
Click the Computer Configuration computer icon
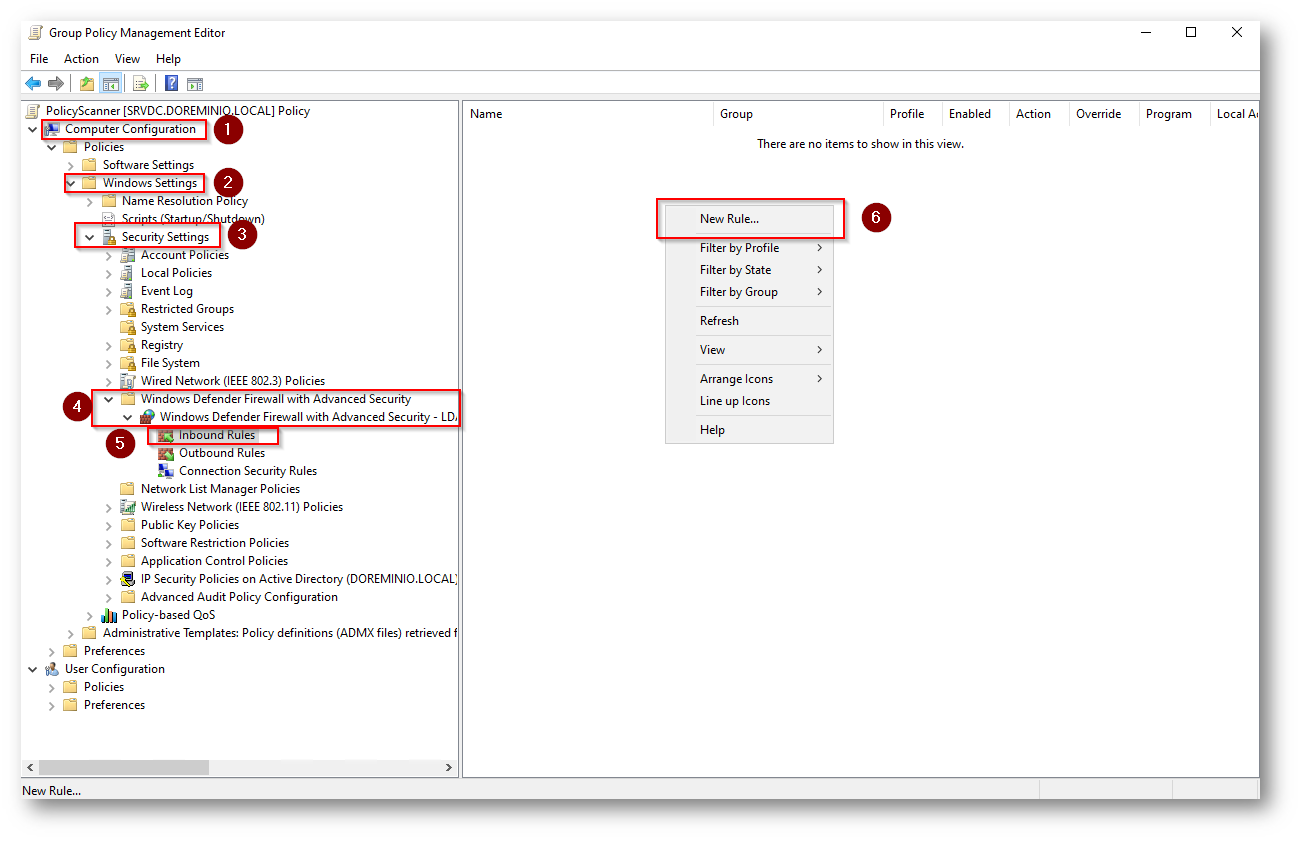pos(52,129)
